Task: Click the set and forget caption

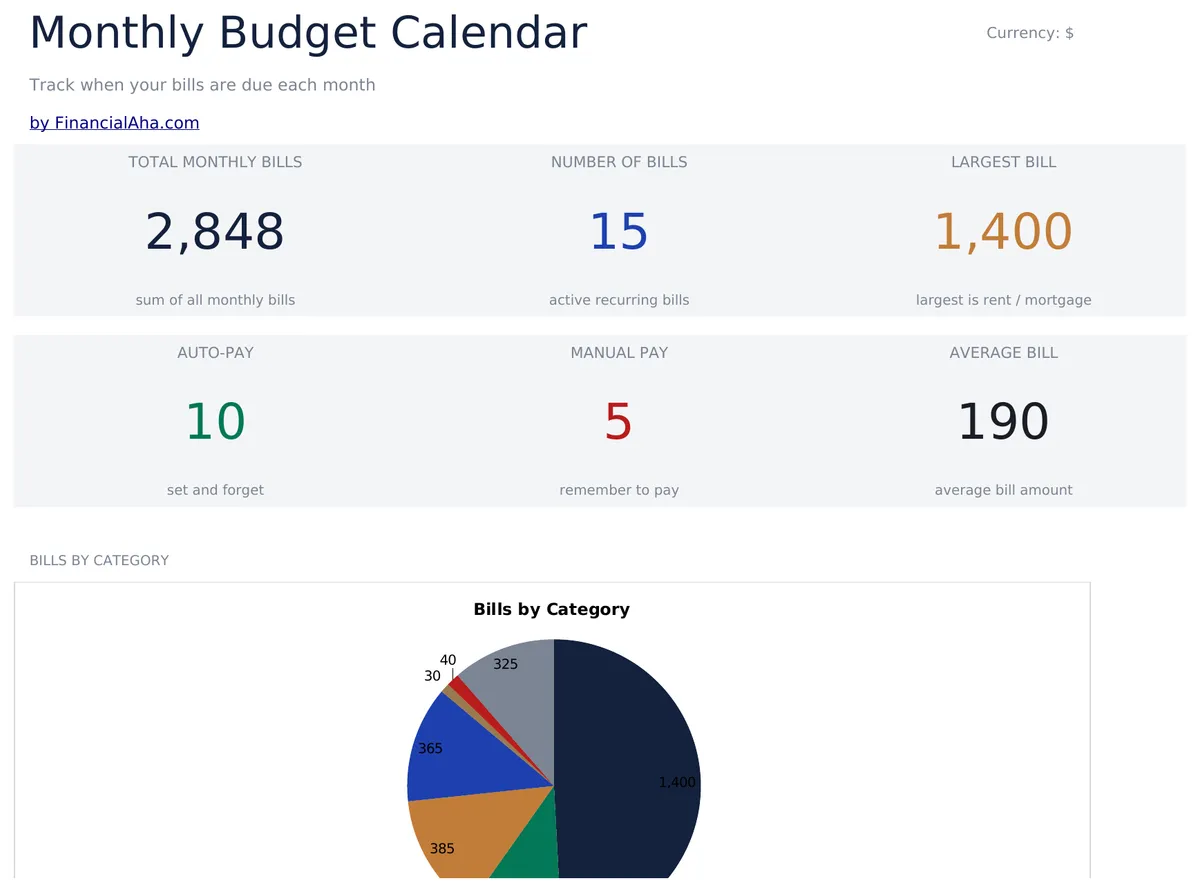Action: (x=215, y=490)
